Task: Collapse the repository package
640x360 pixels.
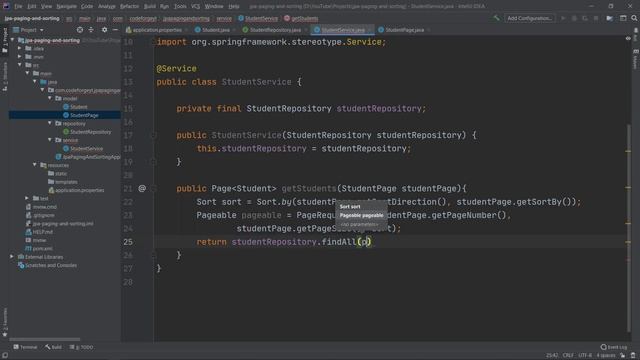Action: pyautogui.click(x=50, y=123)
